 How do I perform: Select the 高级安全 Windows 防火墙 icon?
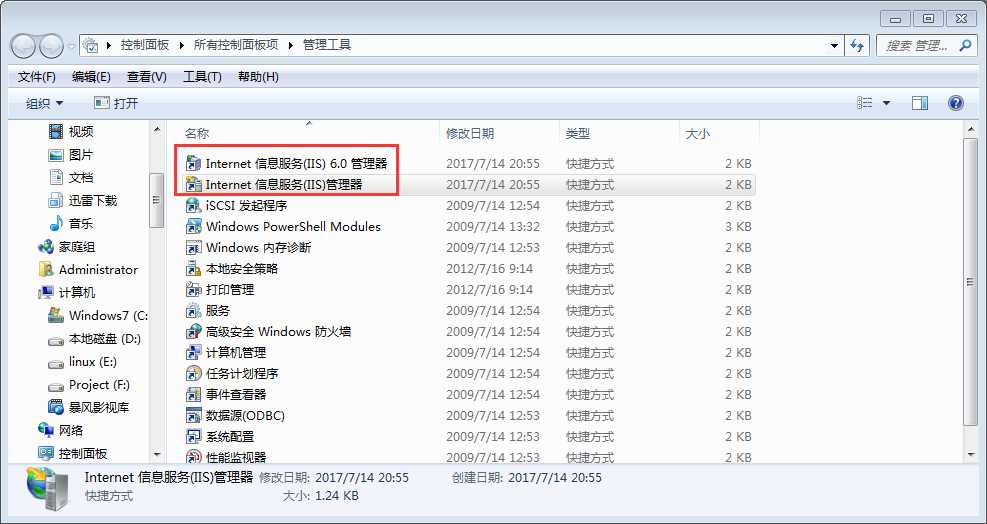(x=193, y=332)
